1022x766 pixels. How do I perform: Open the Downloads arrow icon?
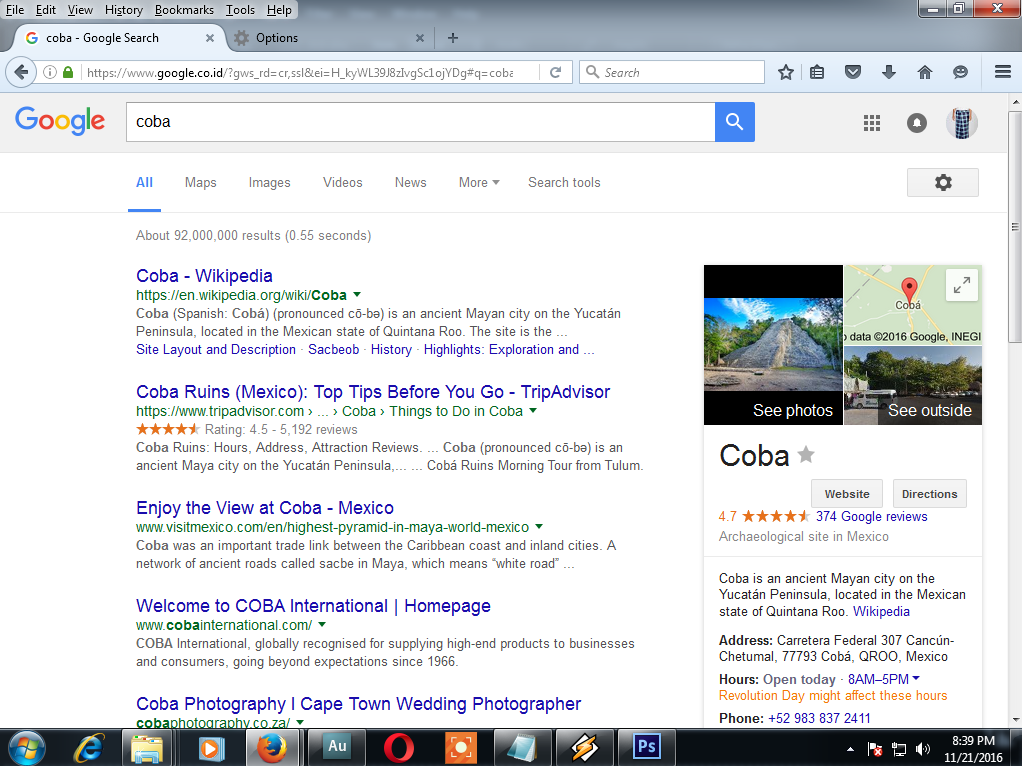pyautogui.click(x=888, y=72)
